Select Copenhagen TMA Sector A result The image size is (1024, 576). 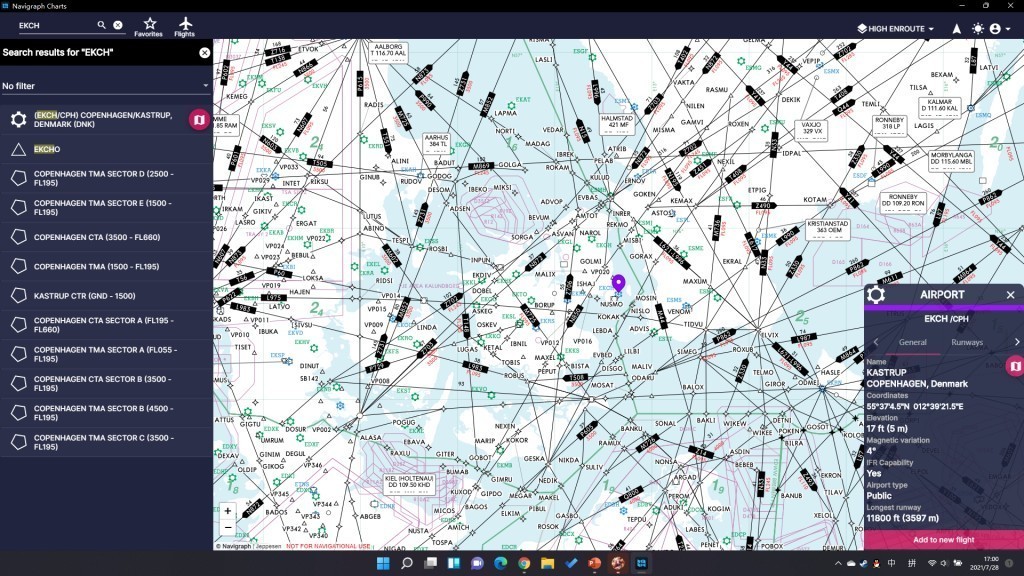point(106,354)
